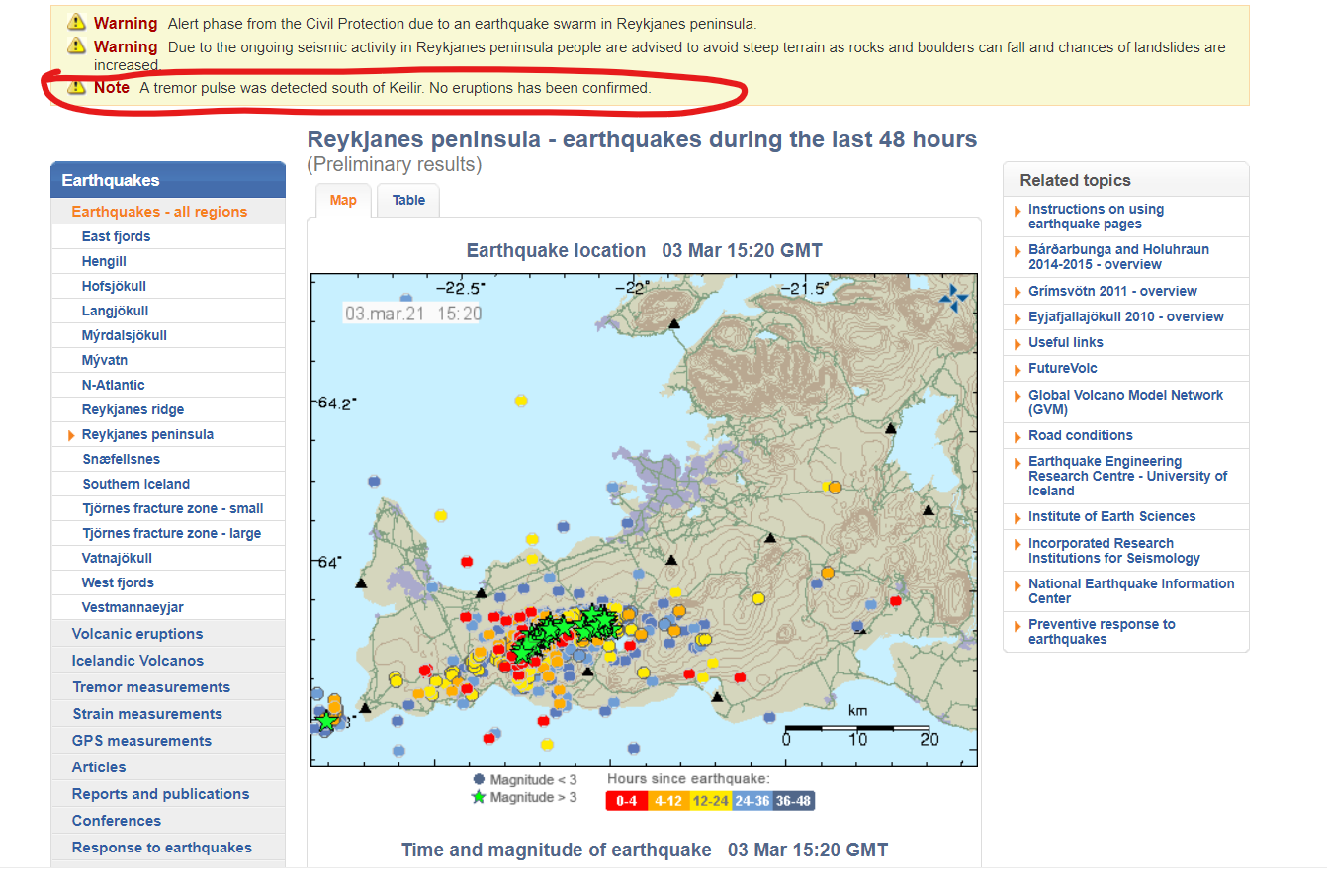Viewport: 1327px width, 896px height.
Task: Click the dark blue 36-48 hours legend swatch
Action: click(x=793, y=801)
